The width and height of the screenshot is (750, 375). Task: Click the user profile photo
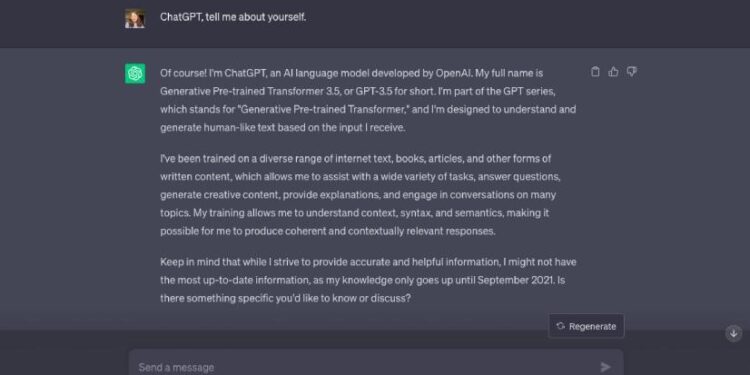click(x=135, y=18)
